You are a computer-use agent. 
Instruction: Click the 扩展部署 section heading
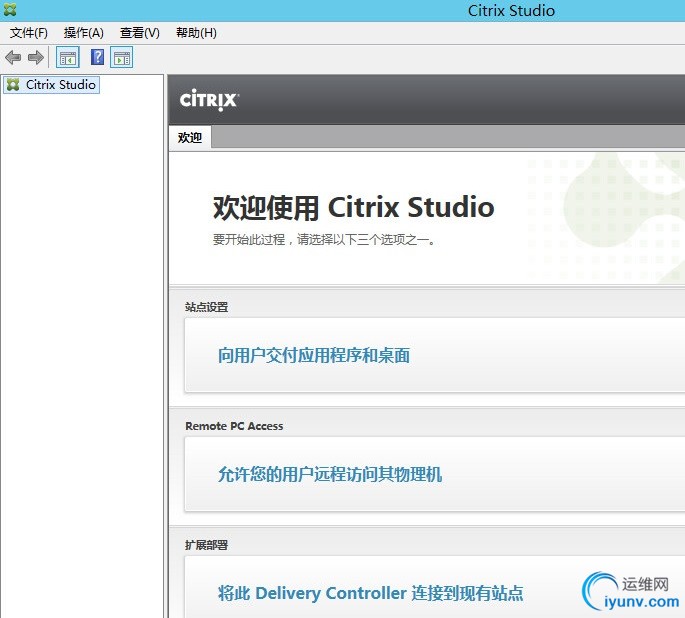point(206,545)
